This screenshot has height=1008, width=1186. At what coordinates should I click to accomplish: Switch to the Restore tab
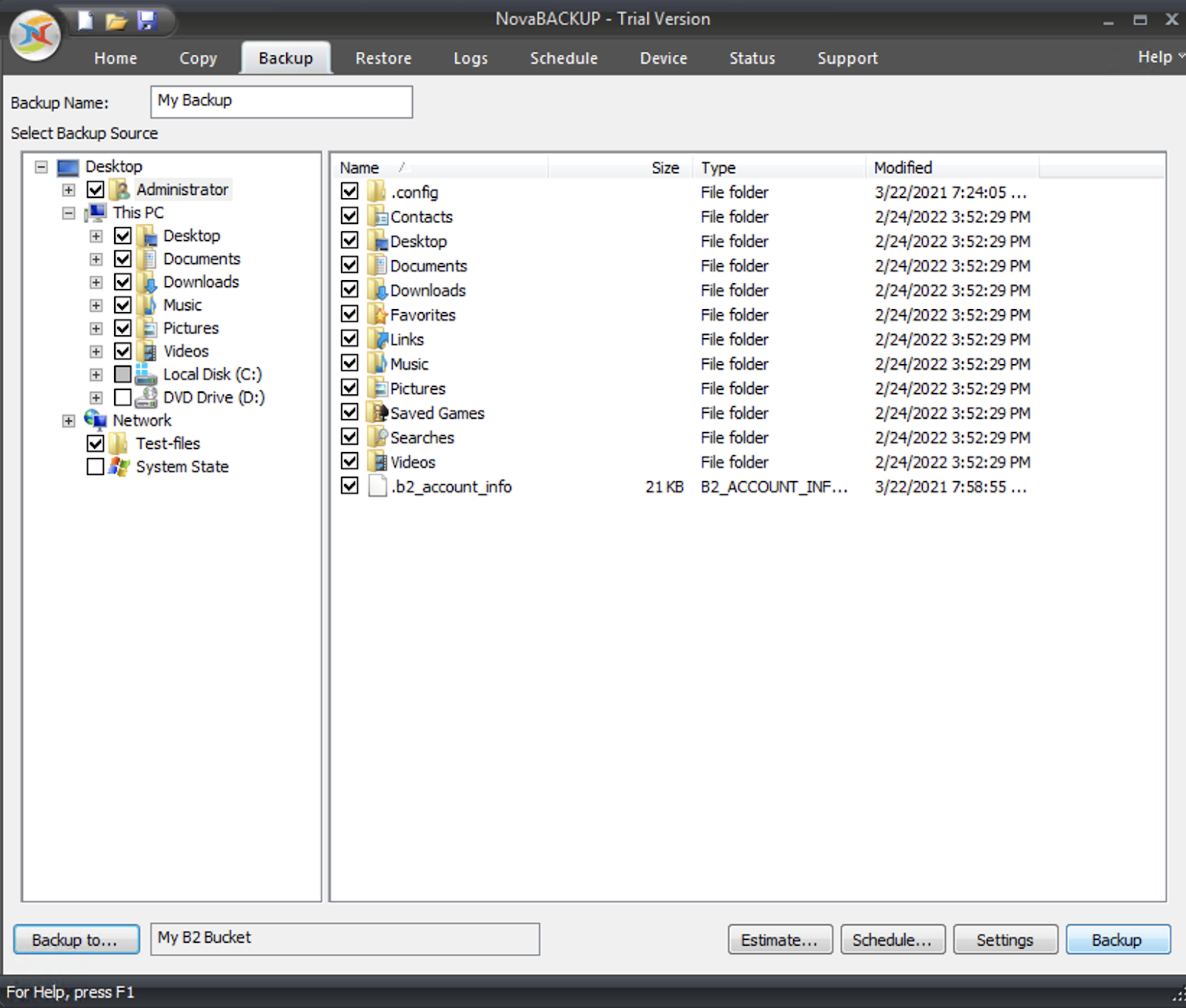(x=383, y=59)
